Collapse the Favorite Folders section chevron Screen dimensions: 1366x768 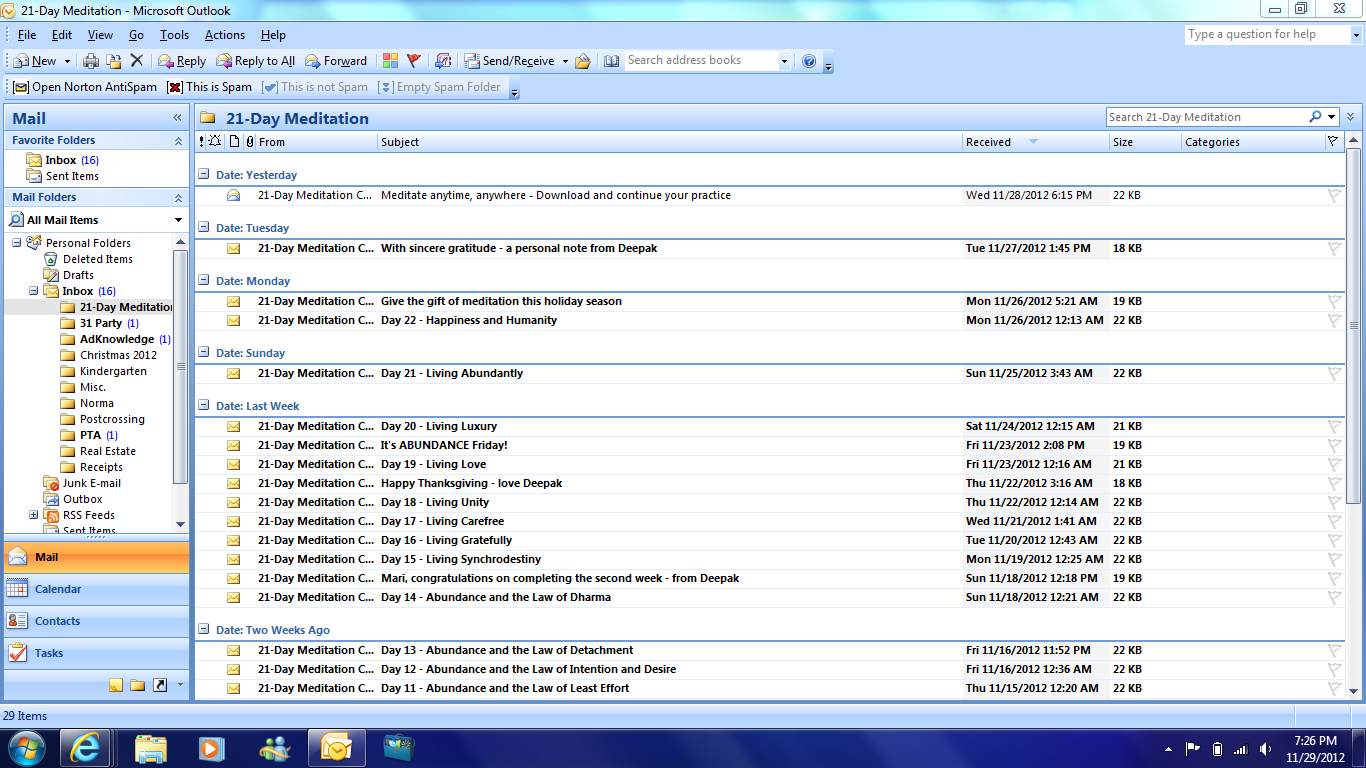(178, 141)
